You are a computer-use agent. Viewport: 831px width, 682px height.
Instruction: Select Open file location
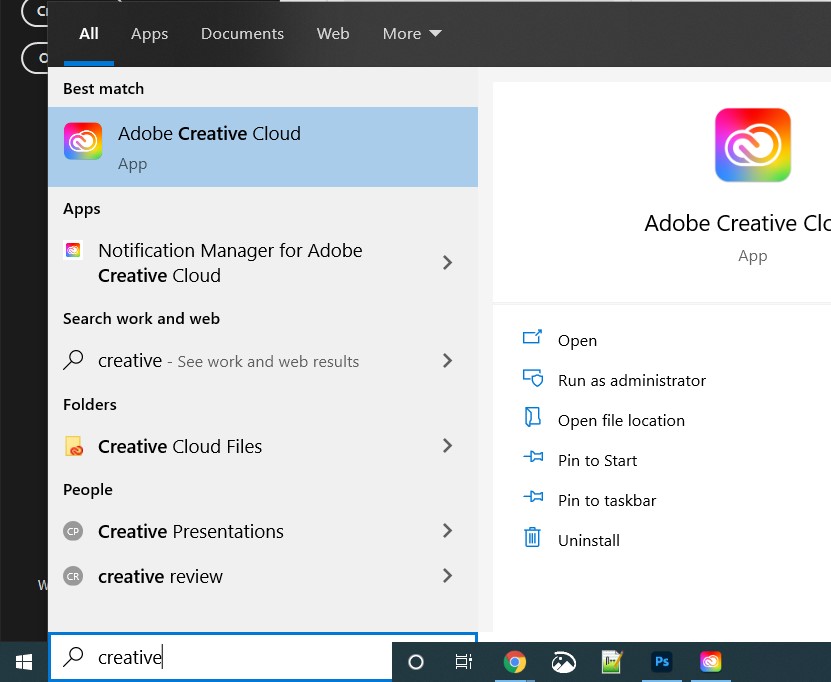621,420
